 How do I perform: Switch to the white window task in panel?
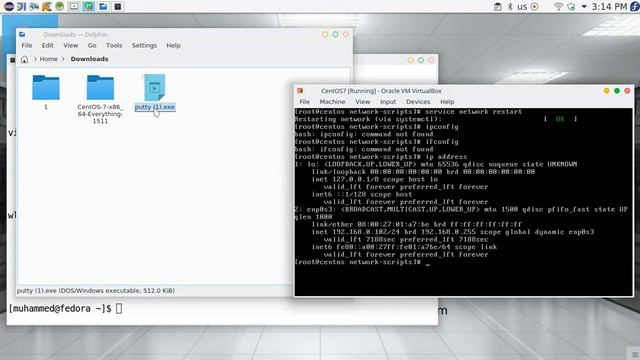[x=74, y=6]
